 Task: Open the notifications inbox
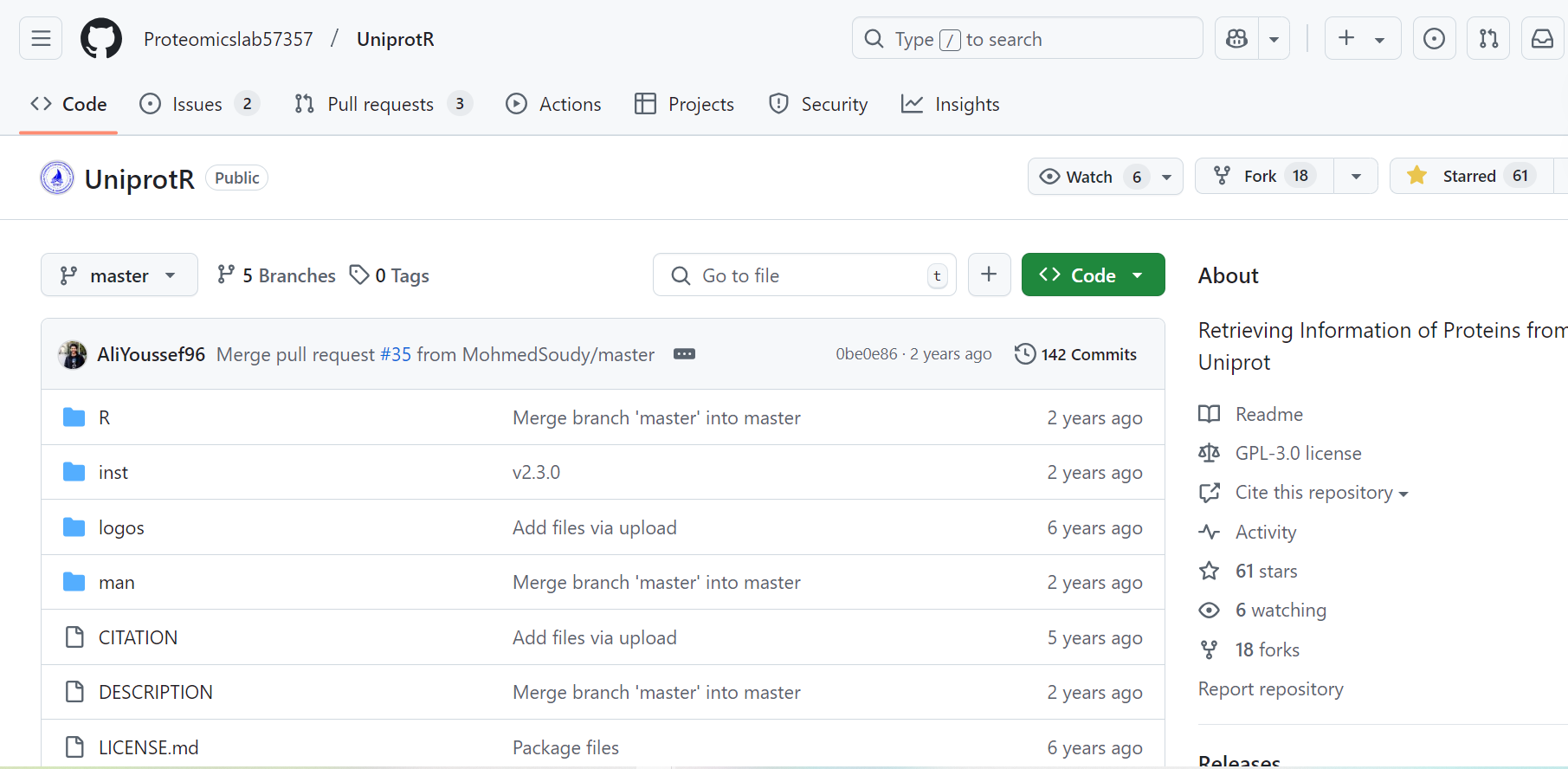tap(1543, 39)
